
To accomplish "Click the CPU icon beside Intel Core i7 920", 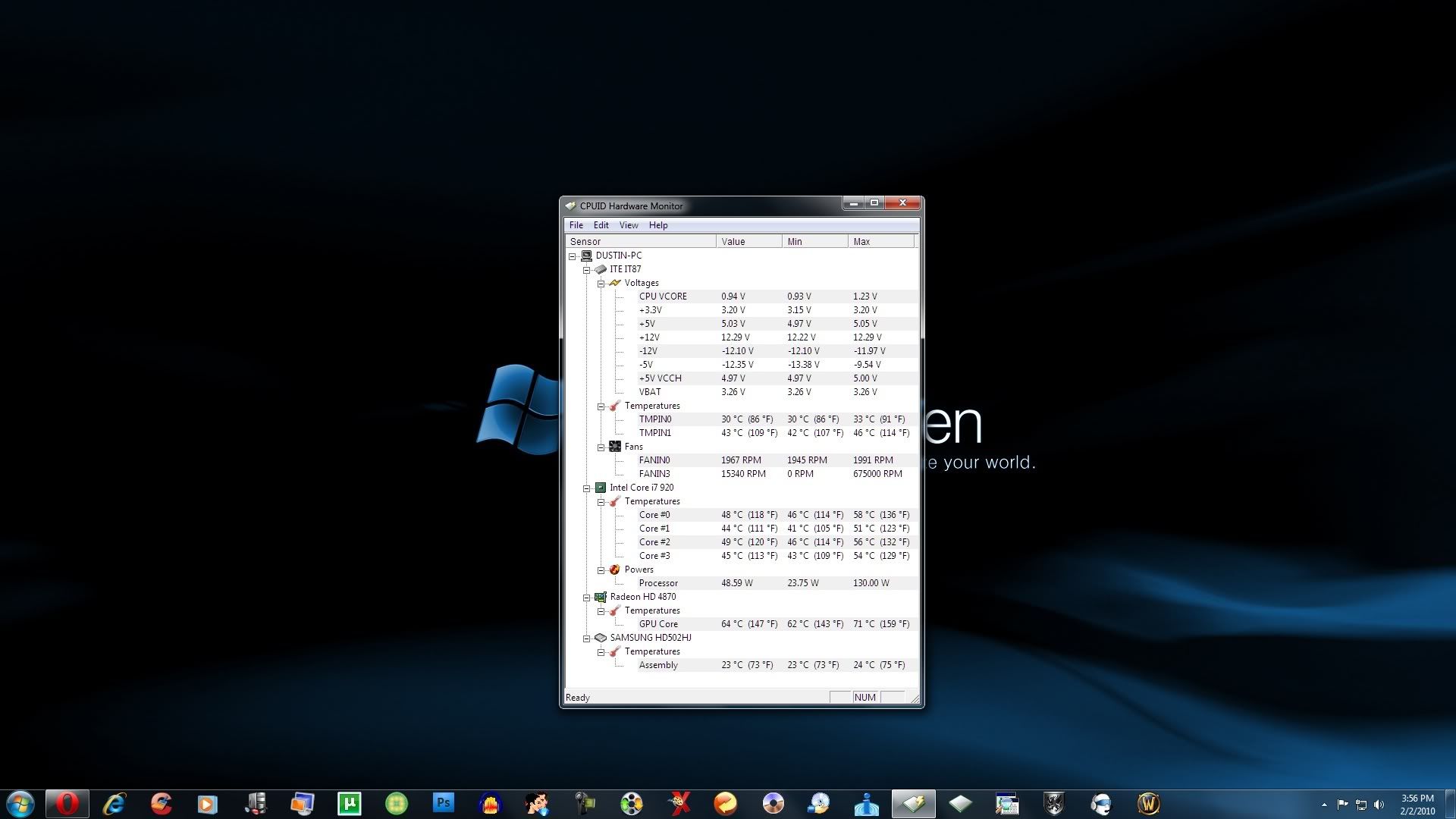I will coord(601,488).
